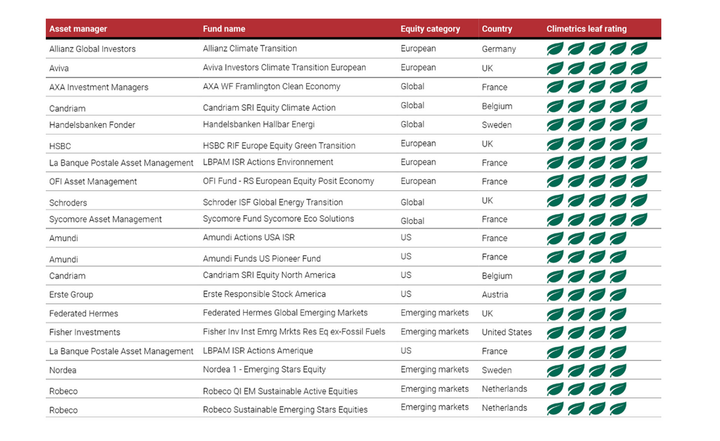Viewport: 720px width, 441px height.
Task: Select the fourth leaf in Erste Group row
Action: pos(617,295)
